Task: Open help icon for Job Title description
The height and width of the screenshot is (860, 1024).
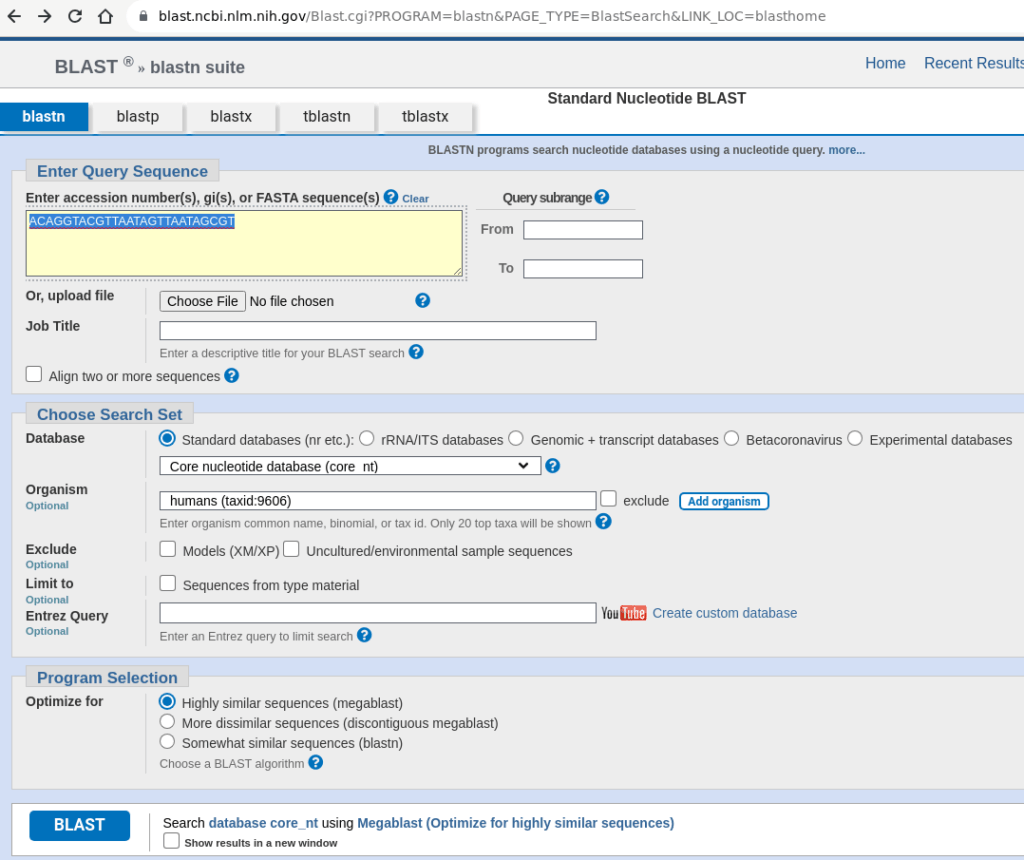Action: click(x=416, y=353)
